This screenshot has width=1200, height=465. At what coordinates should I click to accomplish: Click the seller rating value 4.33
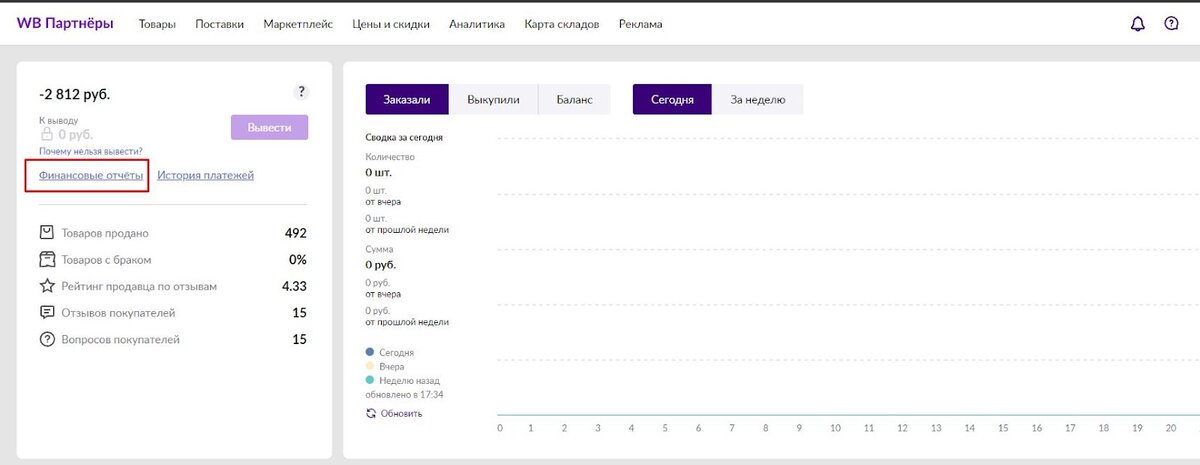[294, 286]
